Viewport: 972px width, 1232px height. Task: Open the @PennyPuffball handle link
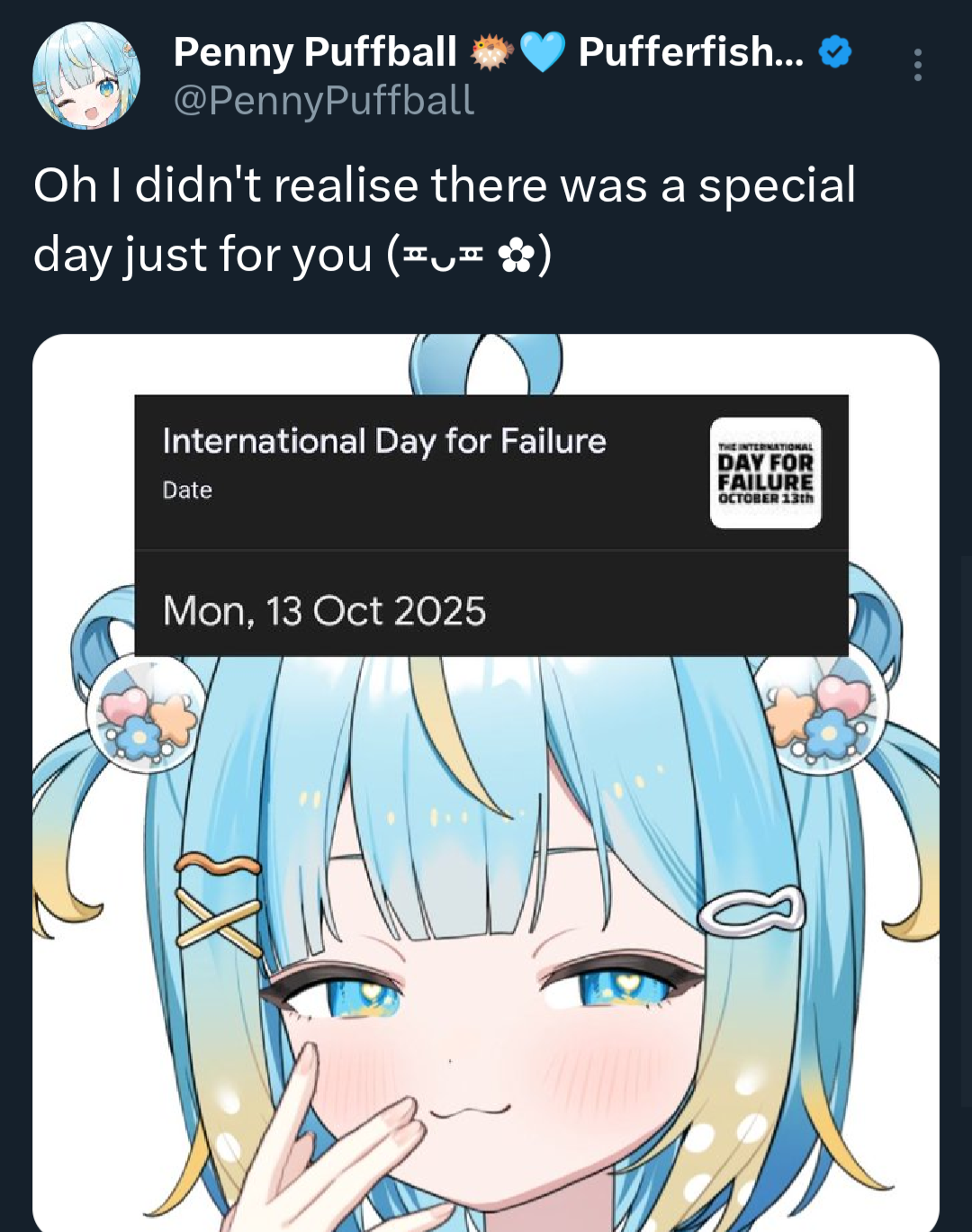(323, 100)
